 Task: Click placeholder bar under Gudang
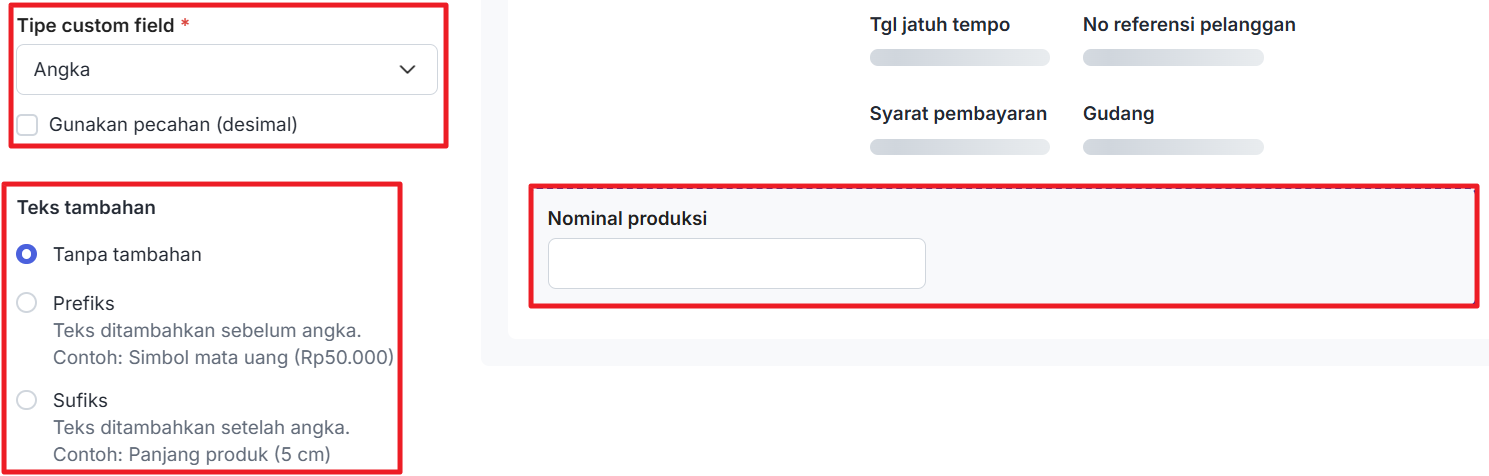[x=1173, y=147]
